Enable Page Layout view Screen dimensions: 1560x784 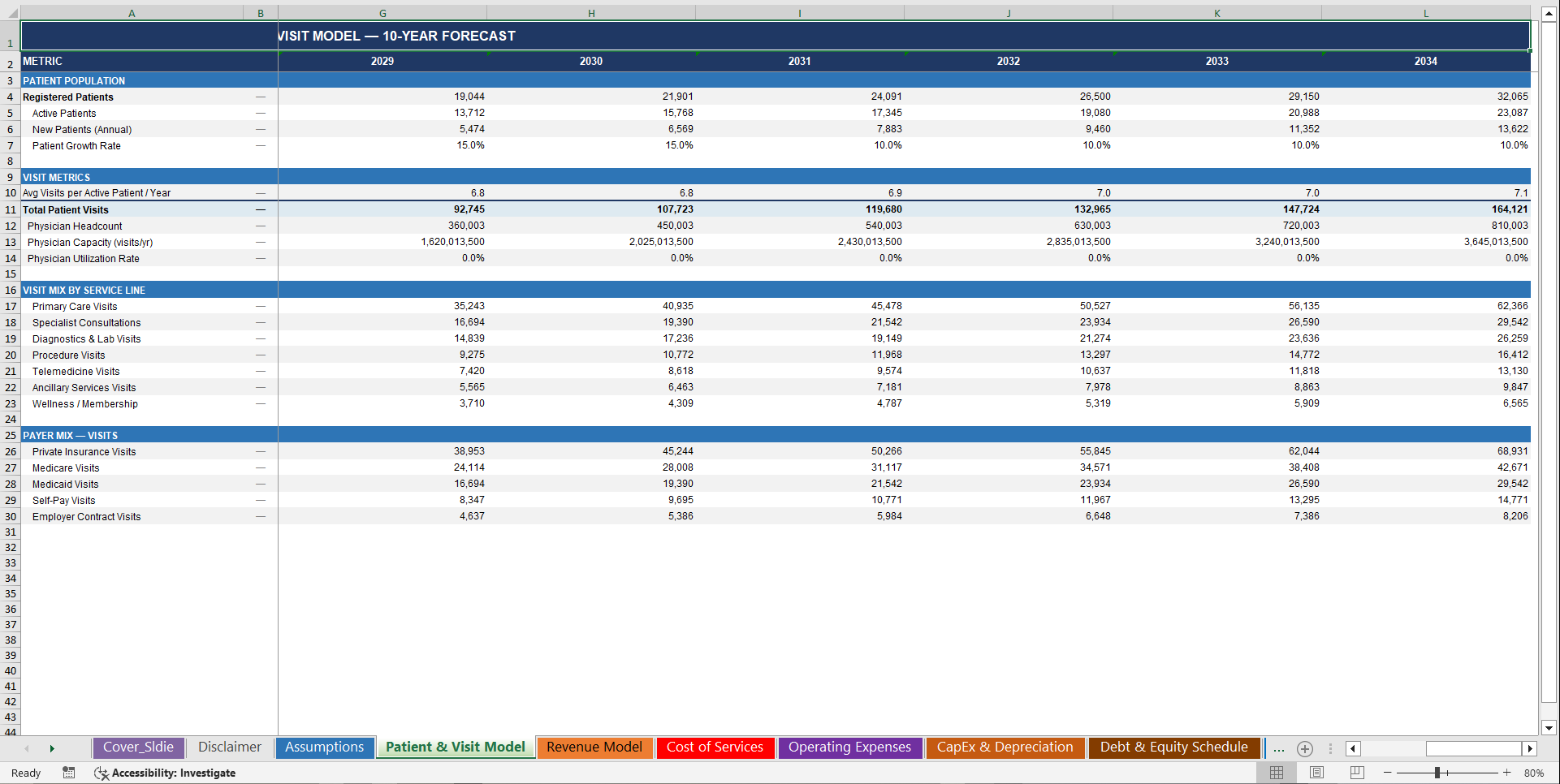pos(1316,773)
